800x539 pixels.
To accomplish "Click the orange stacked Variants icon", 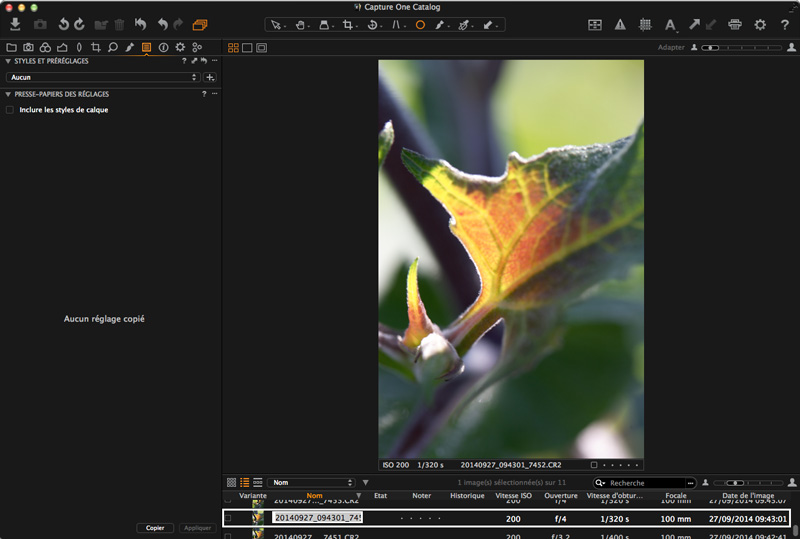I will [200, 24].
